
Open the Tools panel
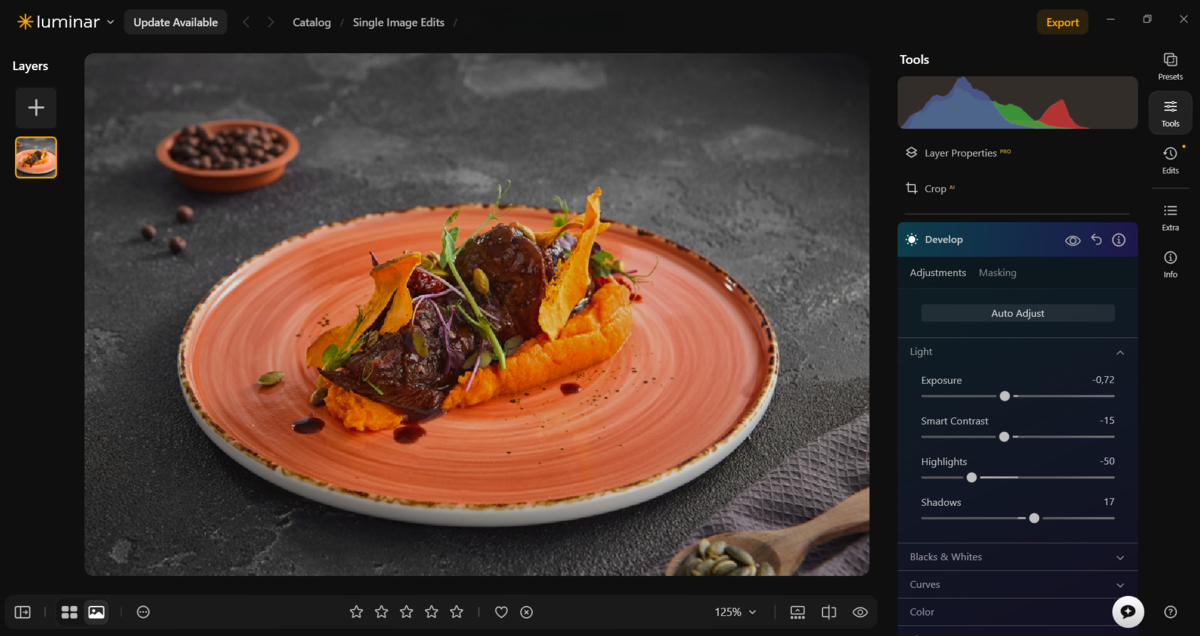[1170, 113]
